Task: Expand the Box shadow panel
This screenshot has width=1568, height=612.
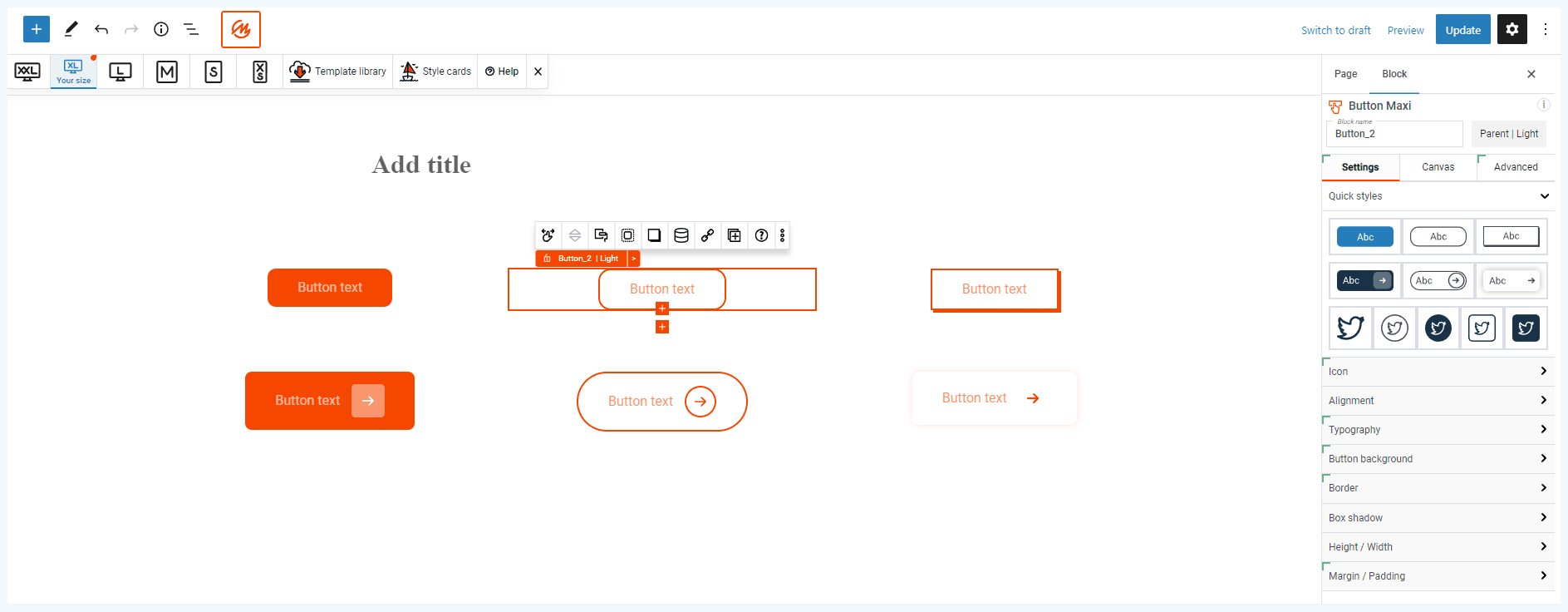Action: coord(1438,518)
